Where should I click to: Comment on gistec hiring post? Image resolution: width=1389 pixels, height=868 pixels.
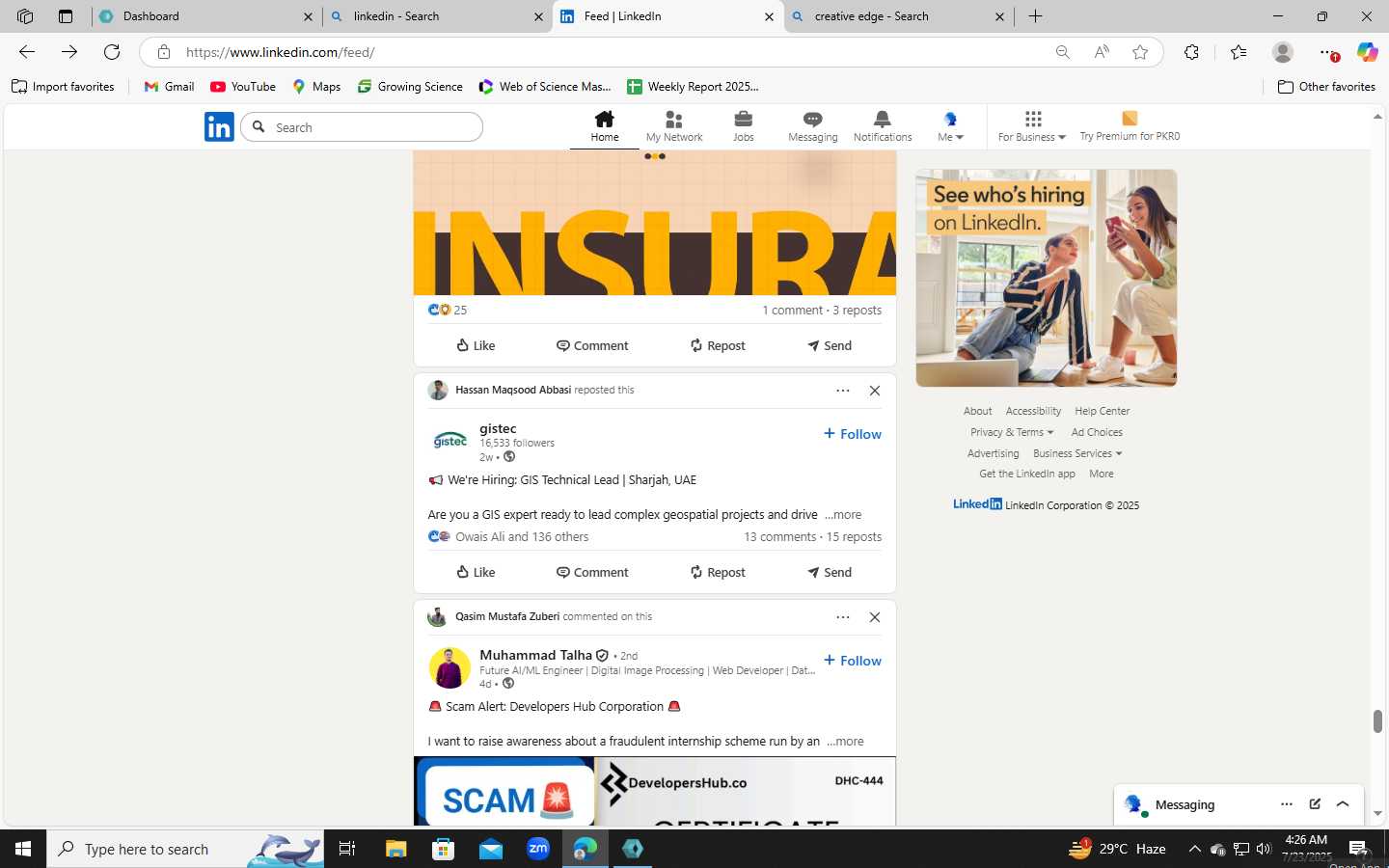pos(592,572)
